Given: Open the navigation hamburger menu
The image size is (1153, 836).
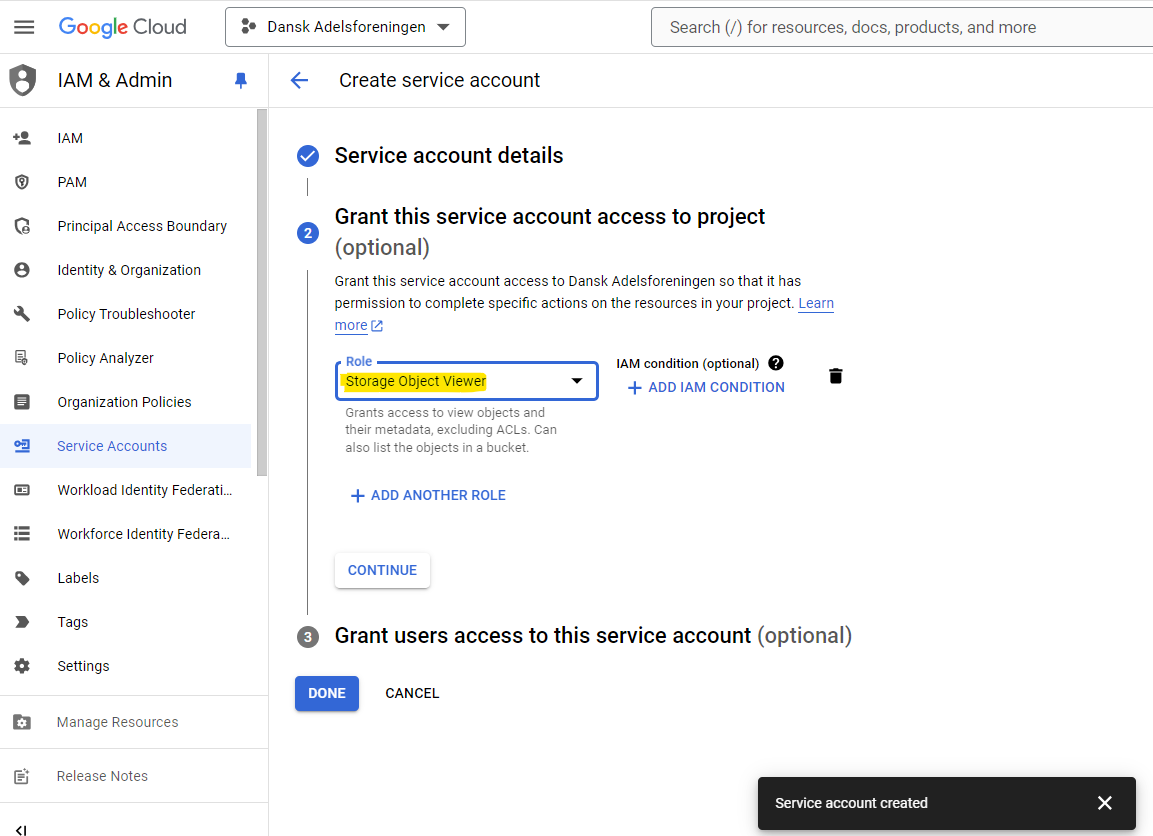Looking at the screenshot, I should point(25,27).
